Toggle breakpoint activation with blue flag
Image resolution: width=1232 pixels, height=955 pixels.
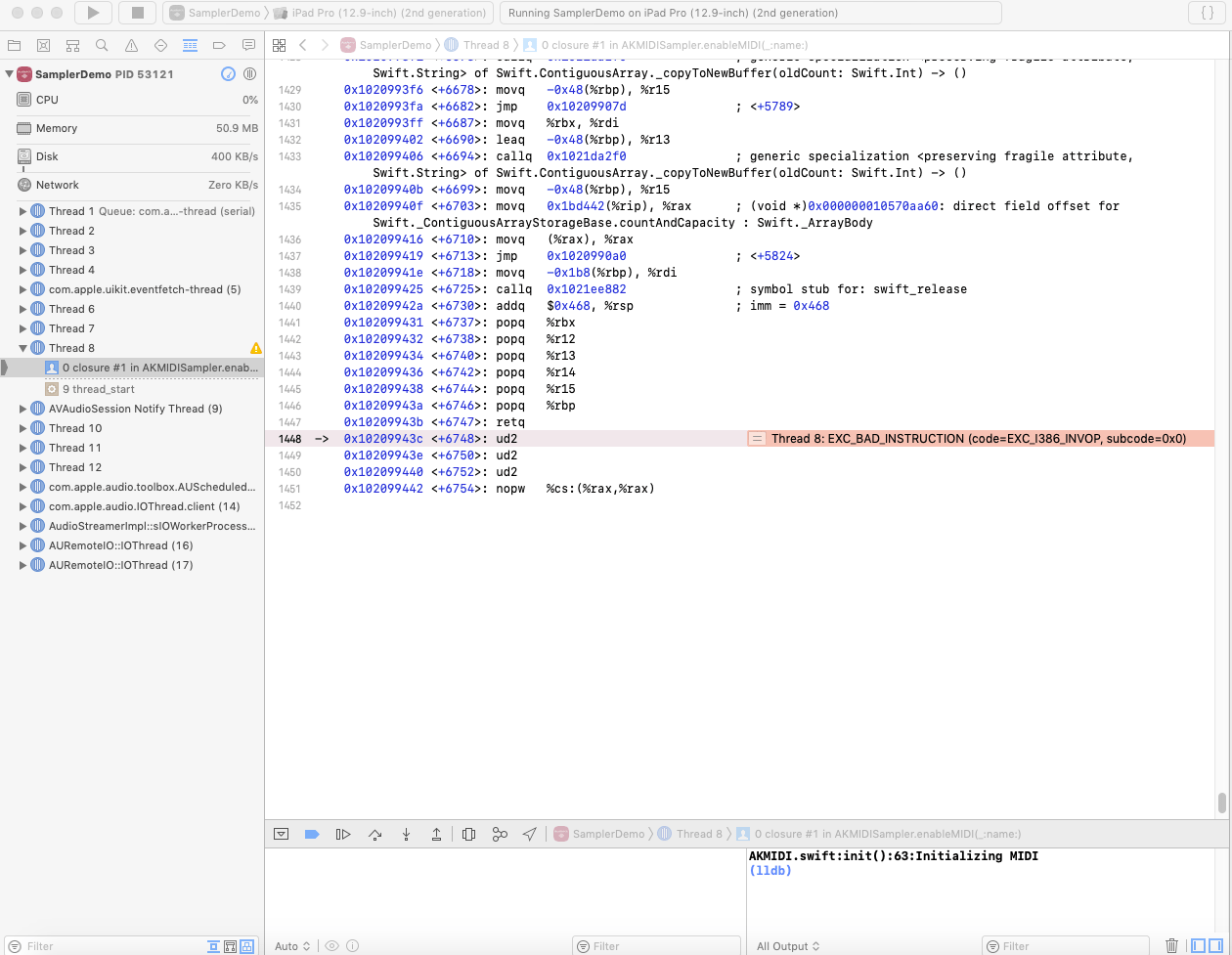click(312, 834)
